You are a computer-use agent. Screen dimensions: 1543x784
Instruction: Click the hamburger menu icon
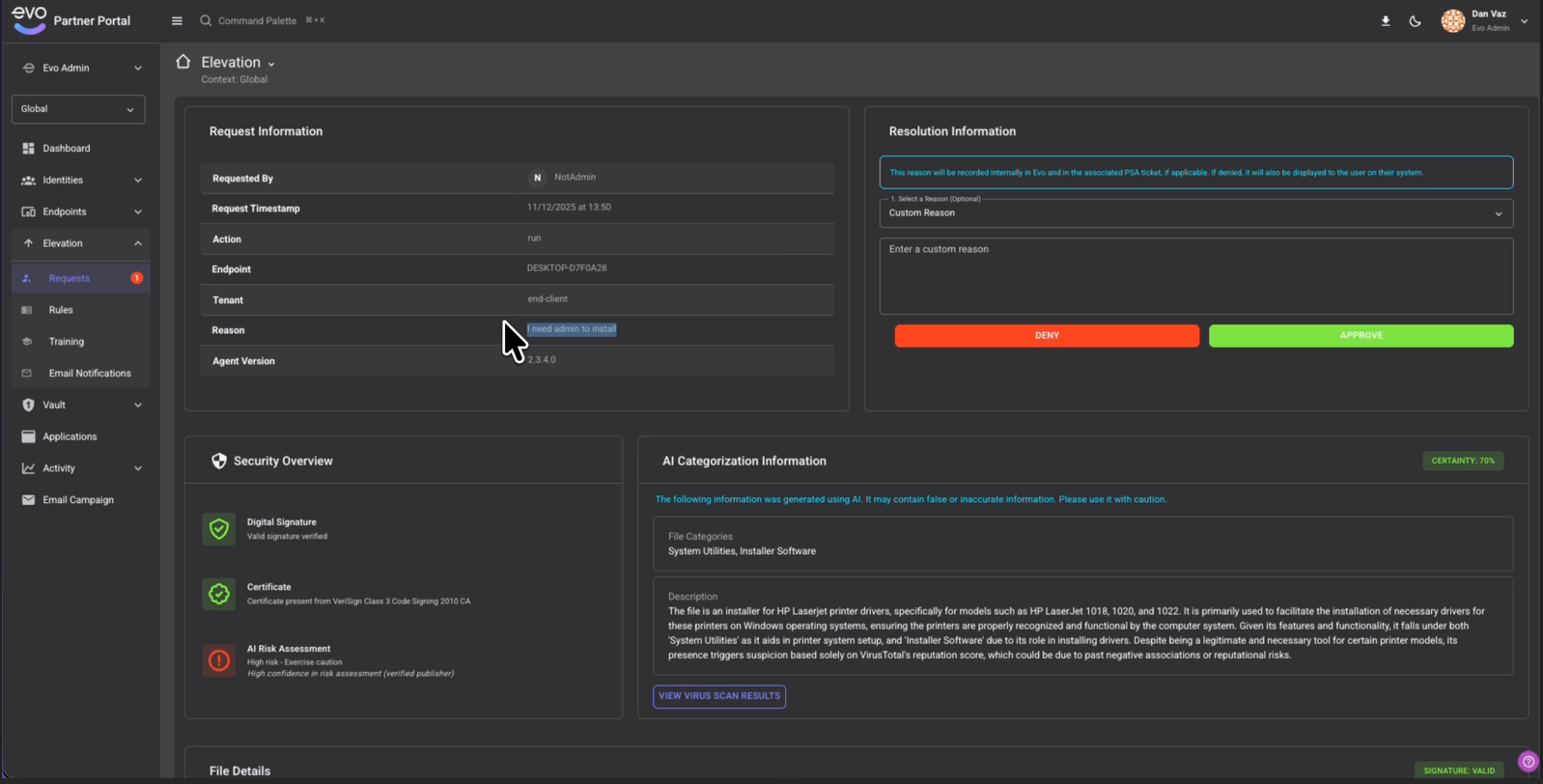177,20
